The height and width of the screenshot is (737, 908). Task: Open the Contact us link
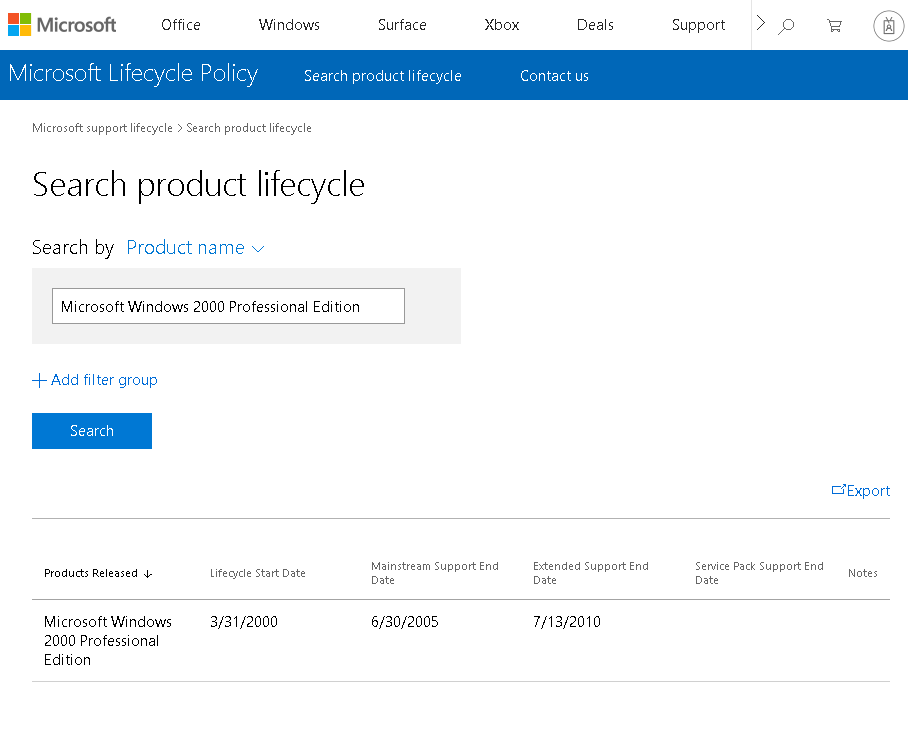(554, 76)
